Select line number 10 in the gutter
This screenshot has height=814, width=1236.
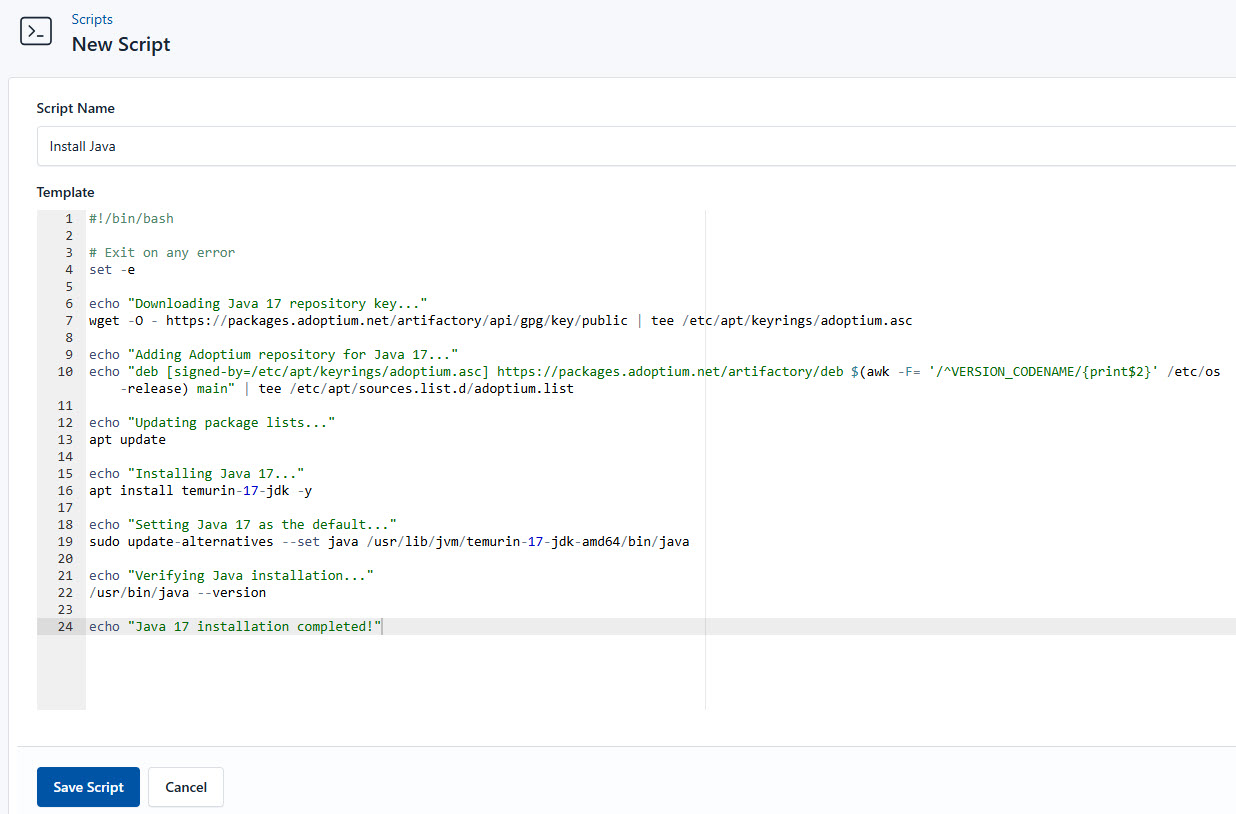point(65,371)
